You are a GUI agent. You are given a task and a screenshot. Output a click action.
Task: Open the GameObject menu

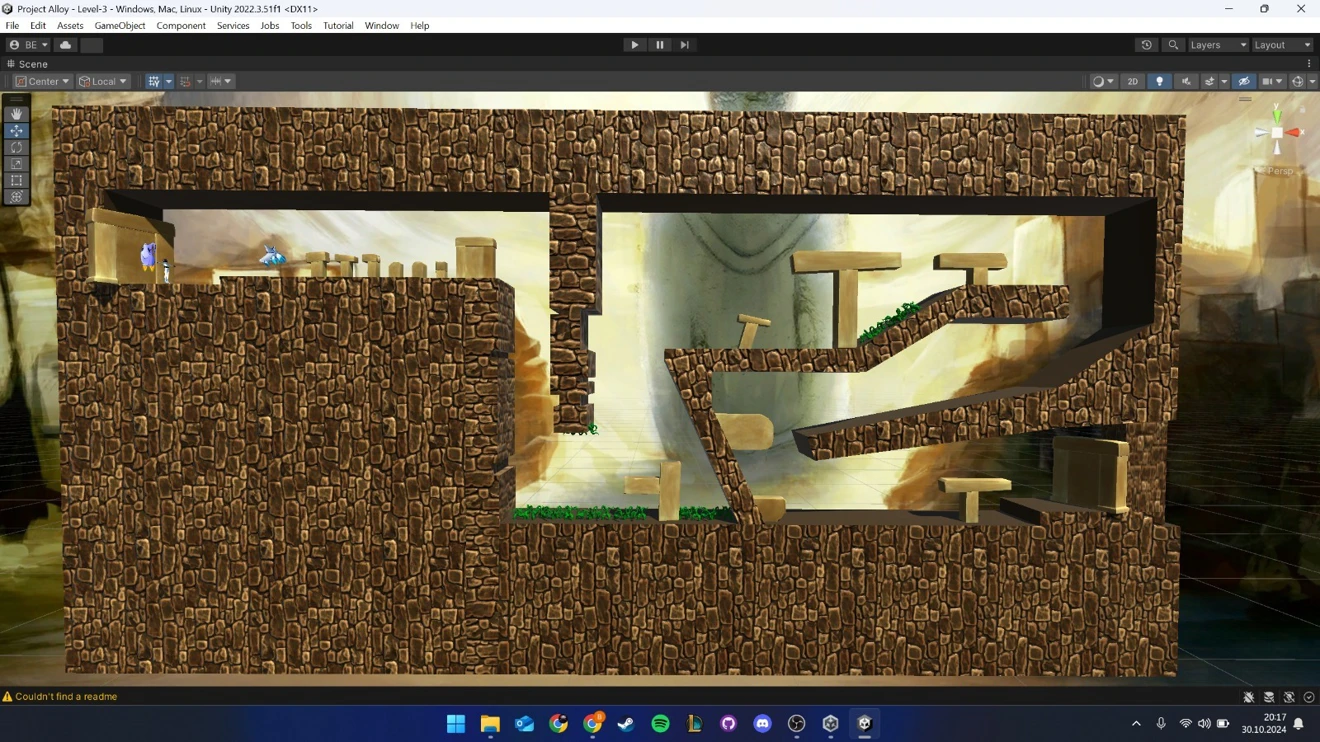[119, 26]
